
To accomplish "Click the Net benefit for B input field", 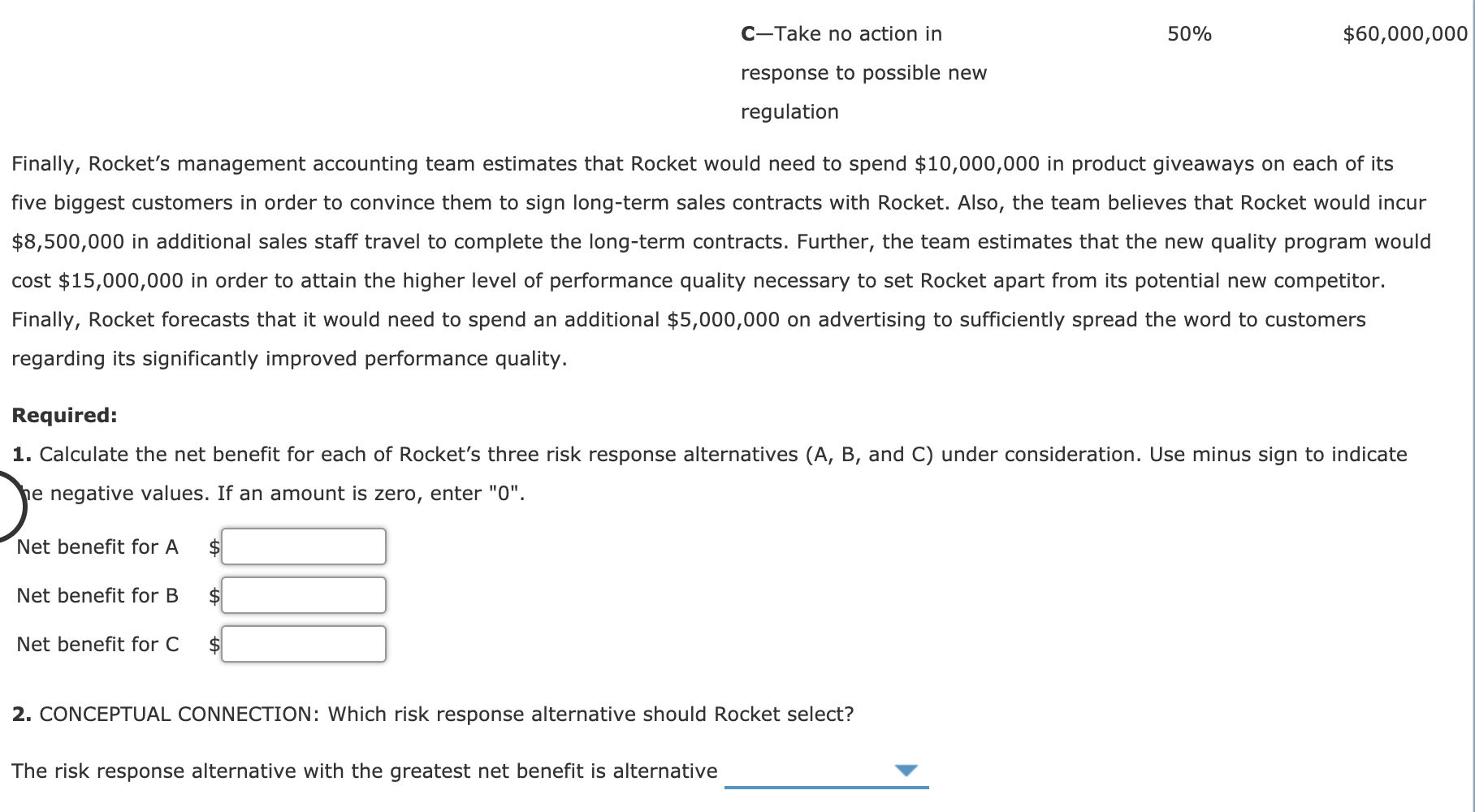I will click(303, 595).
